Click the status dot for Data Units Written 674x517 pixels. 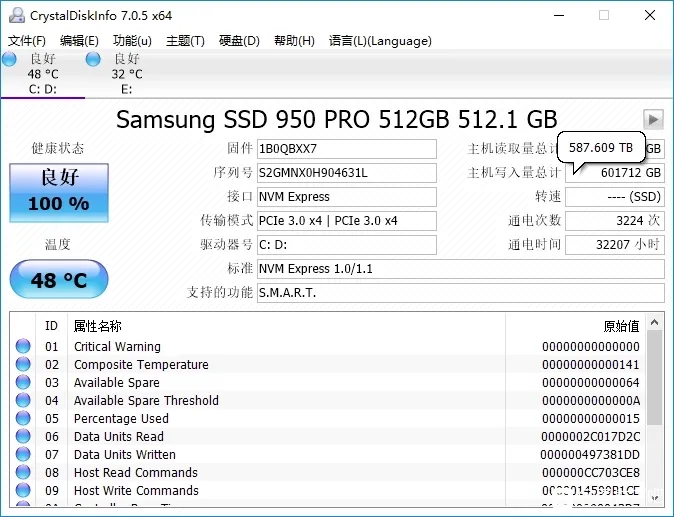pyautogui.click(x=23, y=454)
